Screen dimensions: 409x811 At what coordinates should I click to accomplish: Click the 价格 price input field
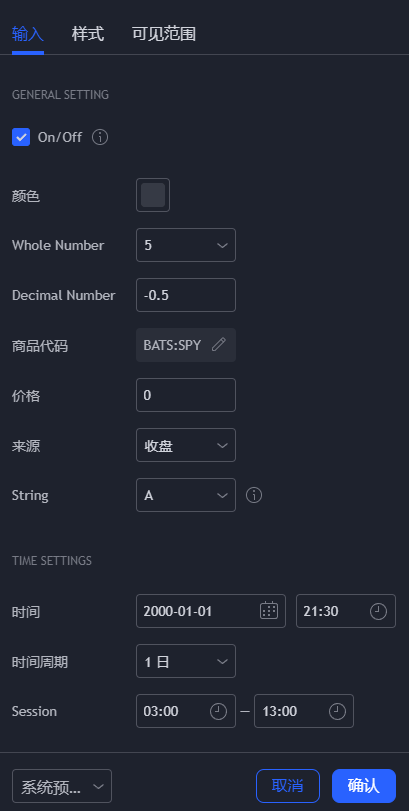point(186,395)
